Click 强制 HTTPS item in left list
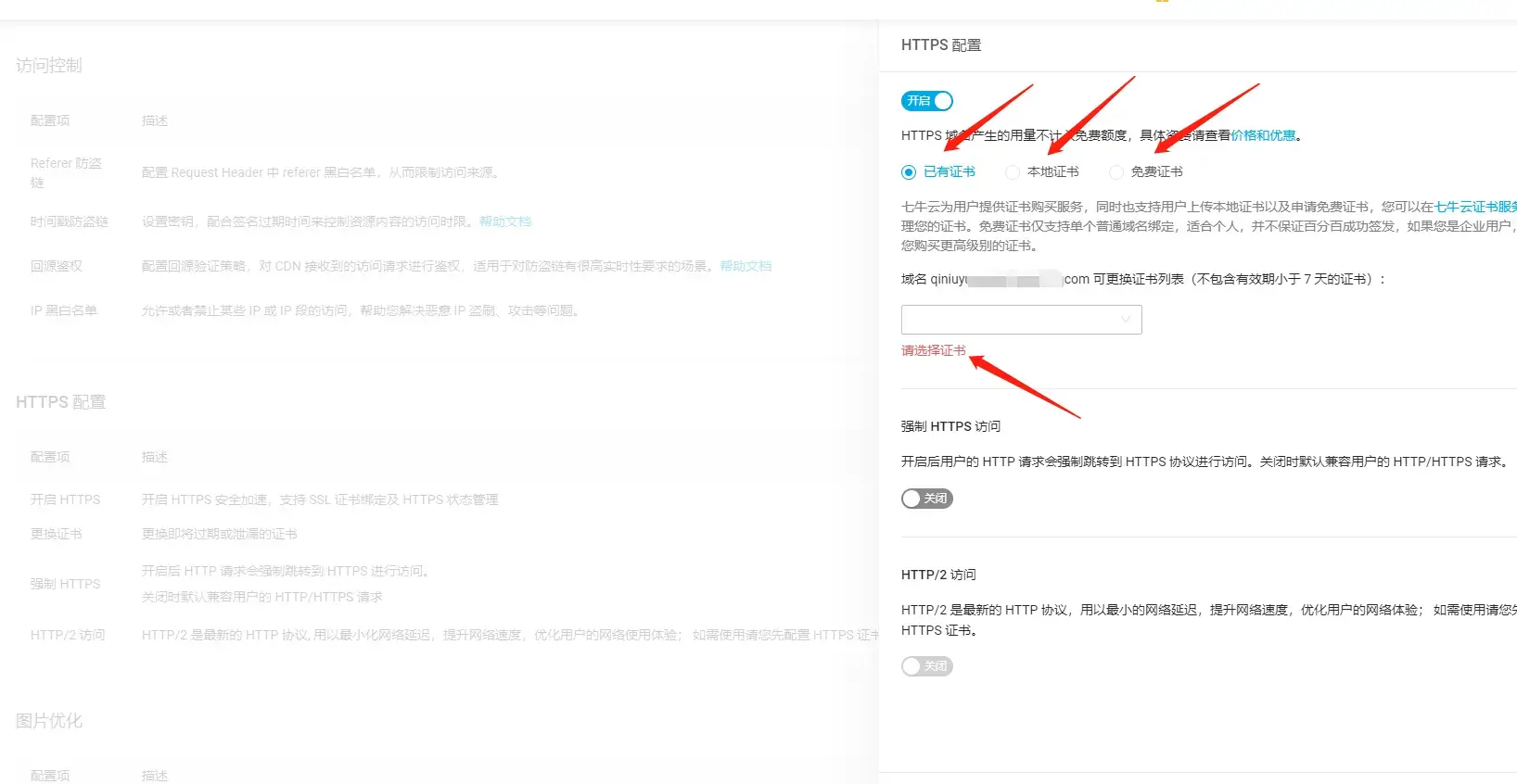Screen dimensions: 1517x784 pos(65,584)
